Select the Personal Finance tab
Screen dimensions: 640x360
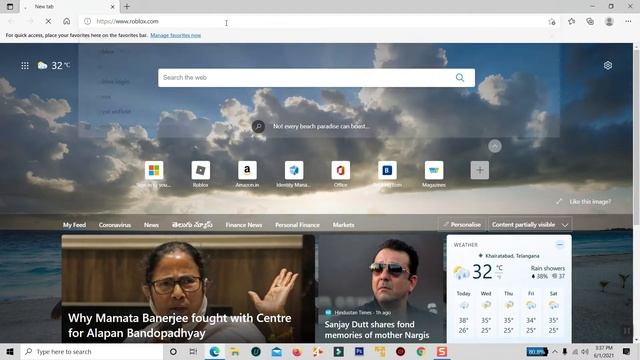point(297,225)
